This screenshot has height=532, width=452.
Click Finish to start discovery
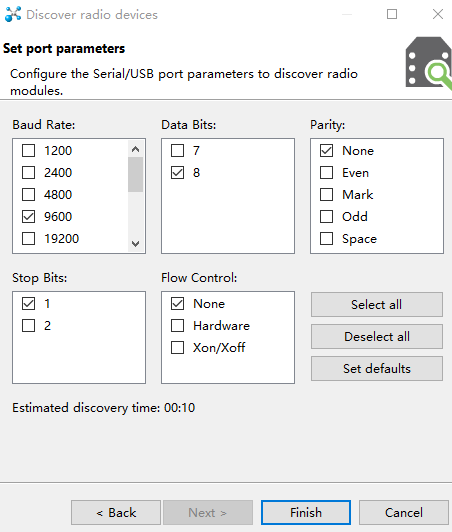pyautogui.click(x=306, y=512)
